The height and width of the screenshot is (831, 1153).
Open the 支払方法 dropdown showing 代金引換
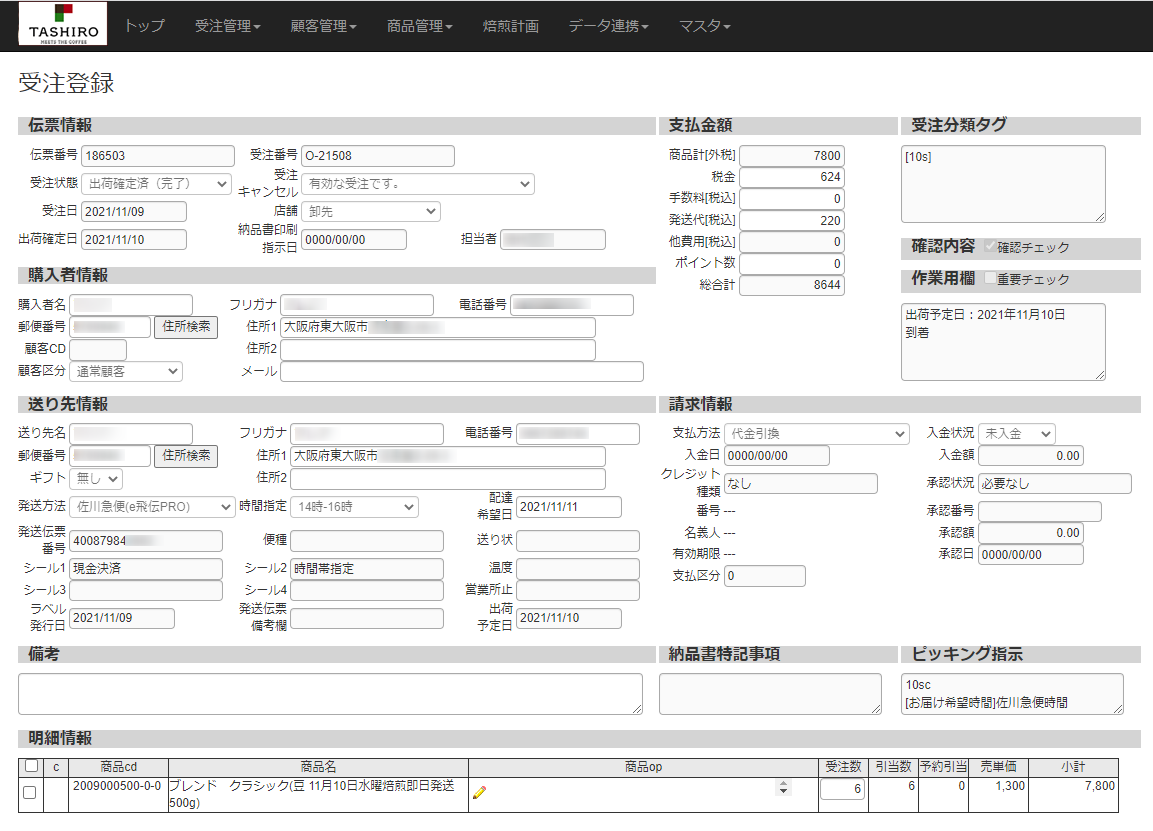tap(816, 434)
